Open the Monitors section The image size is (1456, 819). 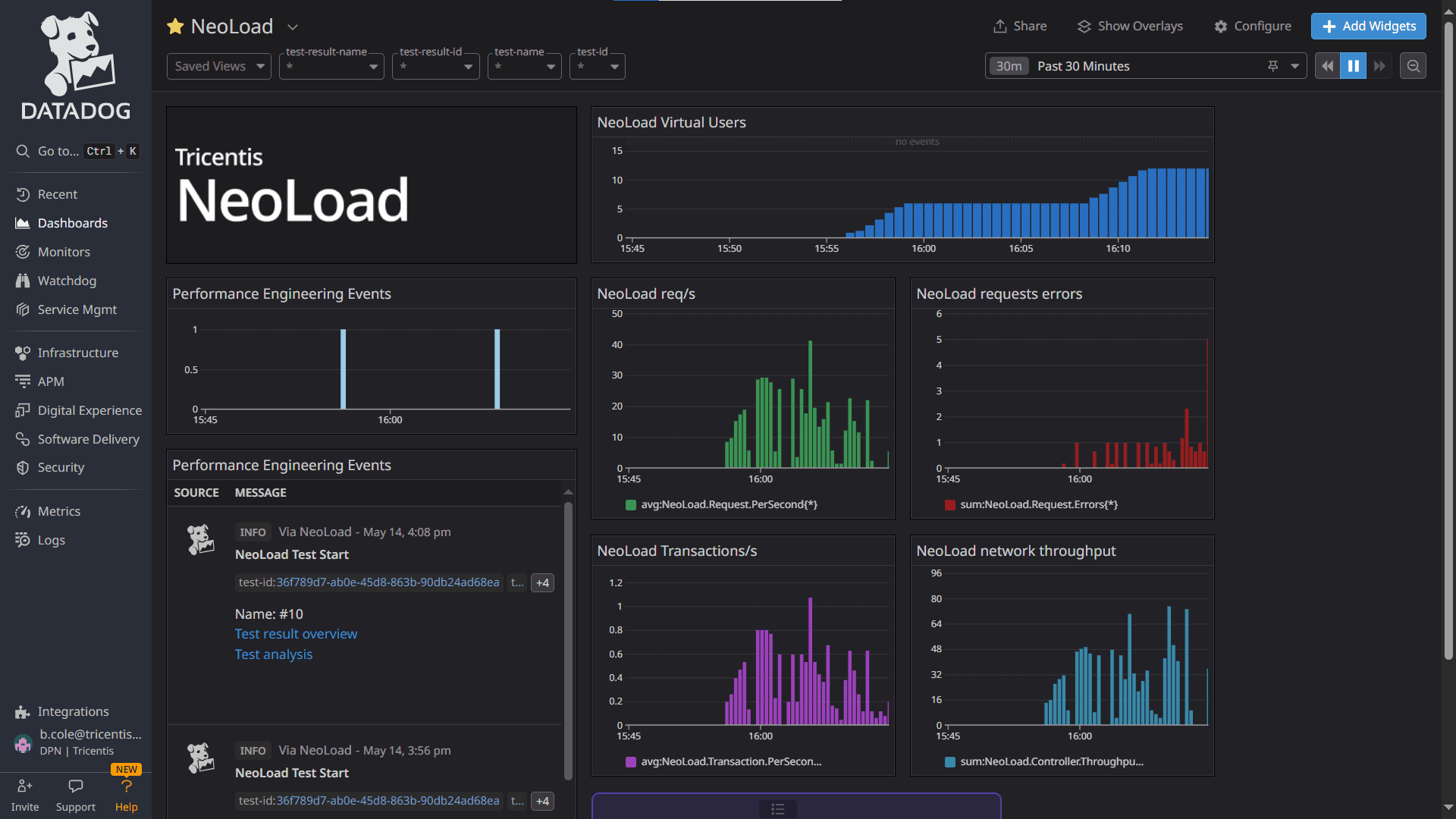click(23, 252)
